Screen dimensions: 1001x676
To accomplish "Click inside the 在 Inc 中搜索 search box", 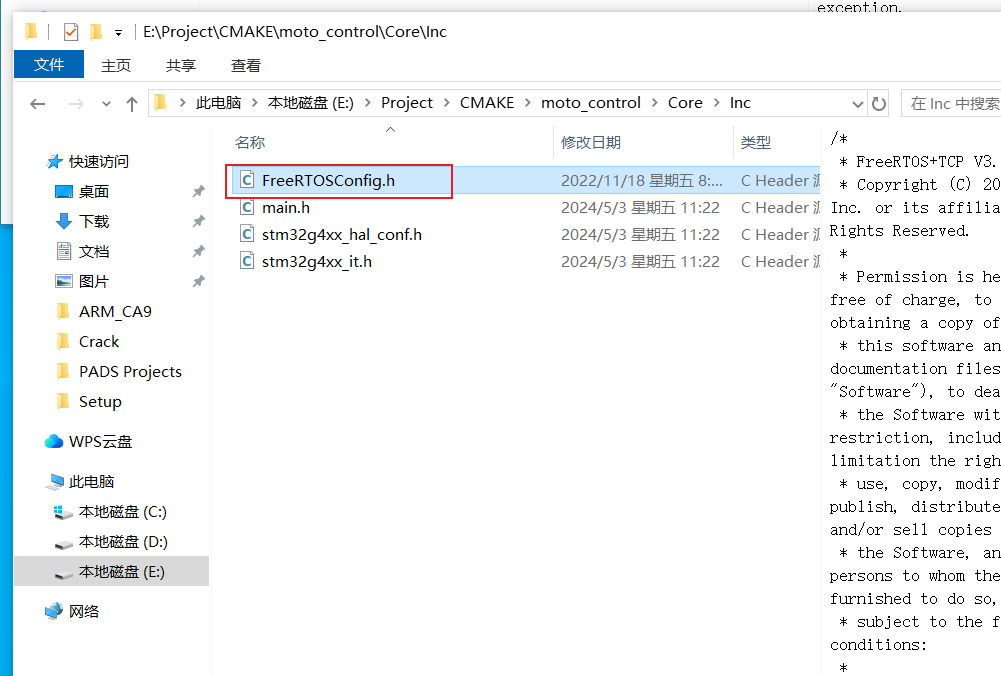I will 950,102.
